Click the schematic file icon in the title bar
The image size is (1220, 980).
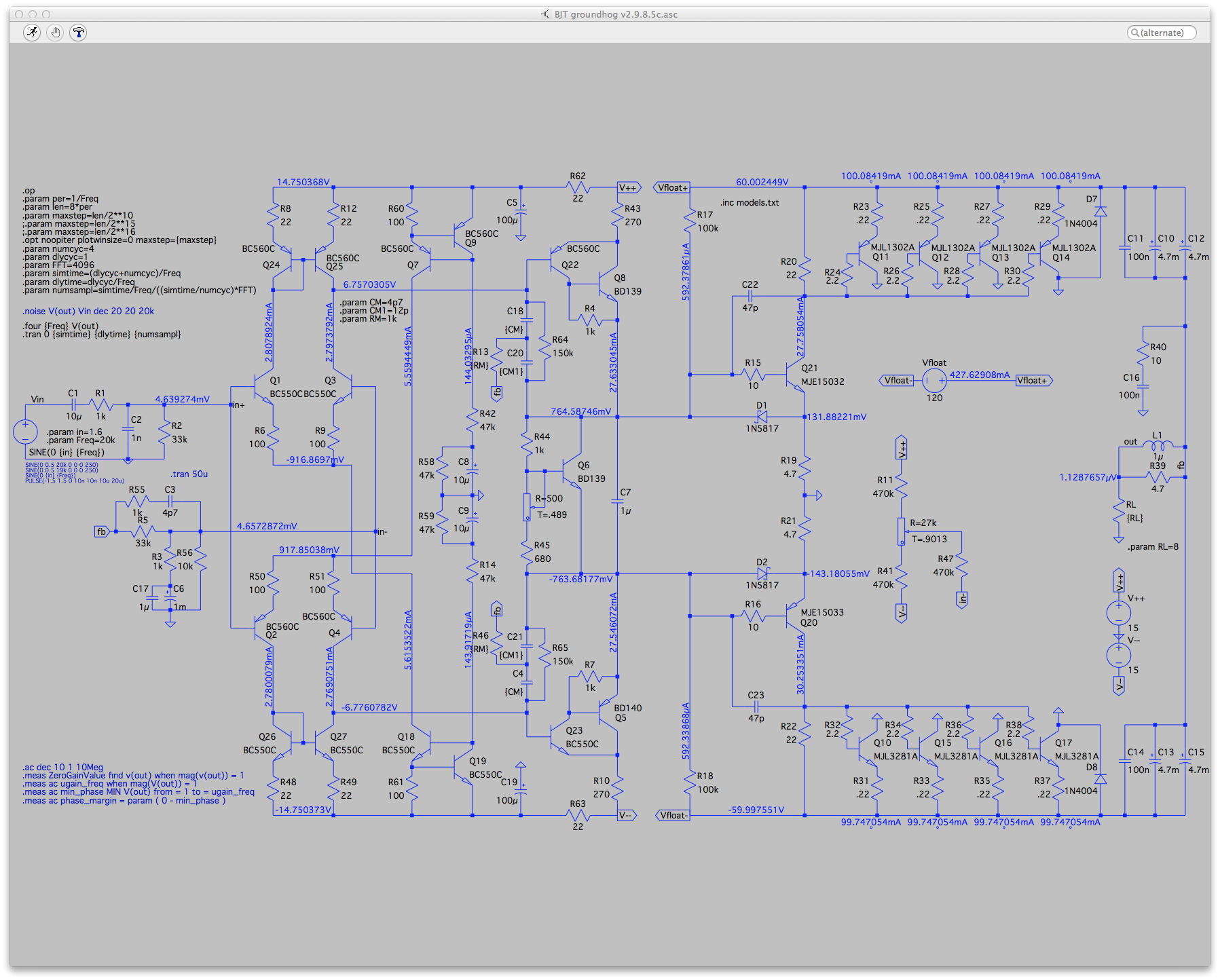point(545,14)
